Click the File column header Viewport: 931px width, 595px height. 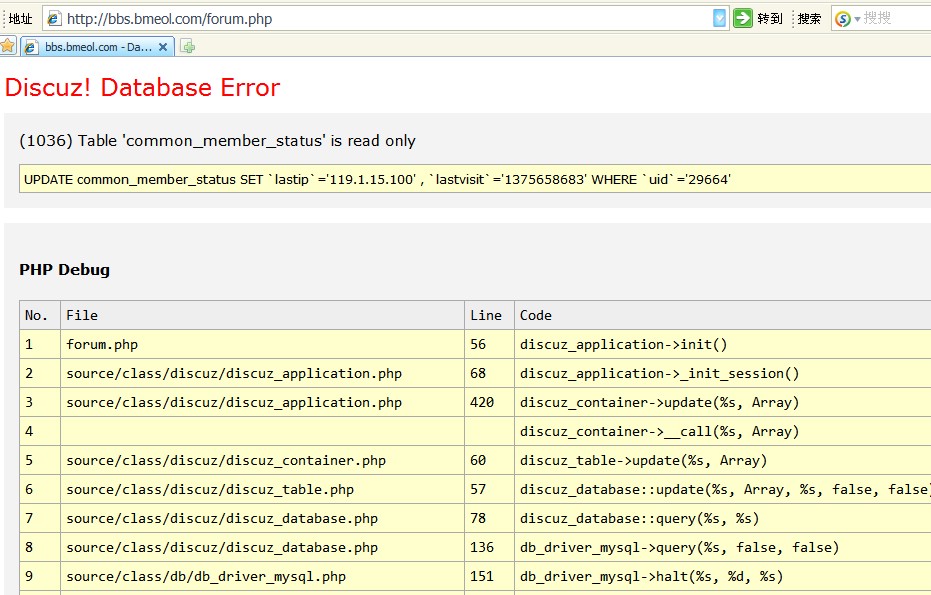[262, 315]
